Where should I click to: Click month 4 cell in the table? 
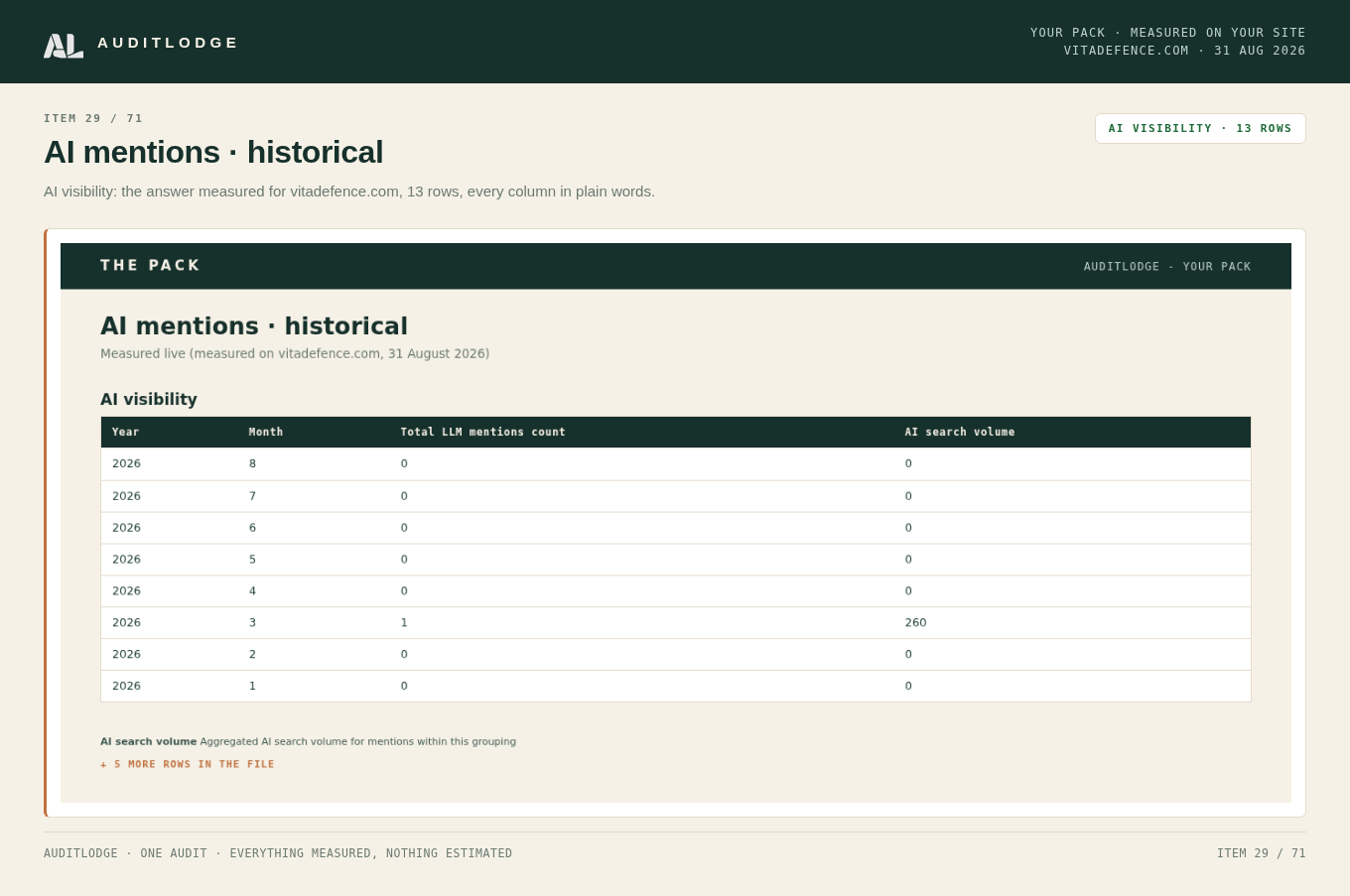252,591
